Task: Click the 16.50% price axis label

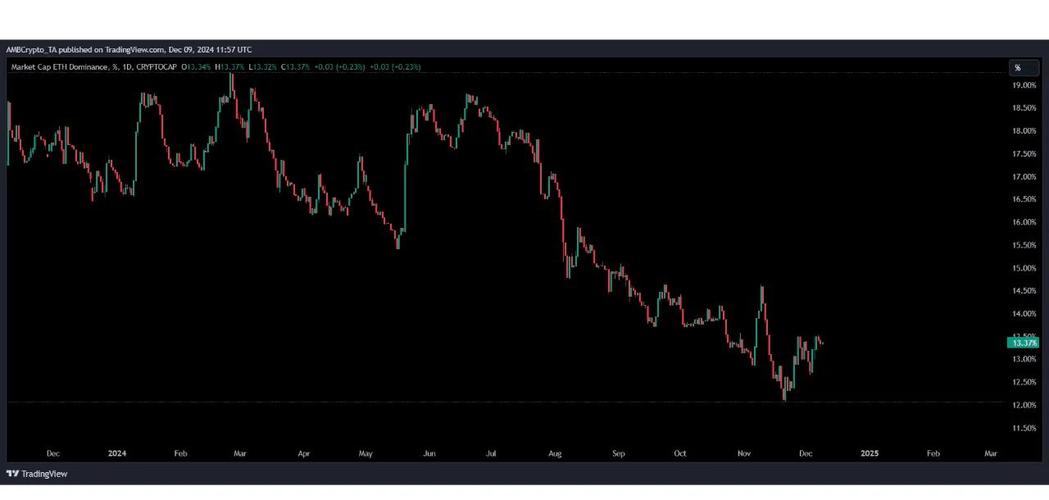Action: click(1024, 199)
